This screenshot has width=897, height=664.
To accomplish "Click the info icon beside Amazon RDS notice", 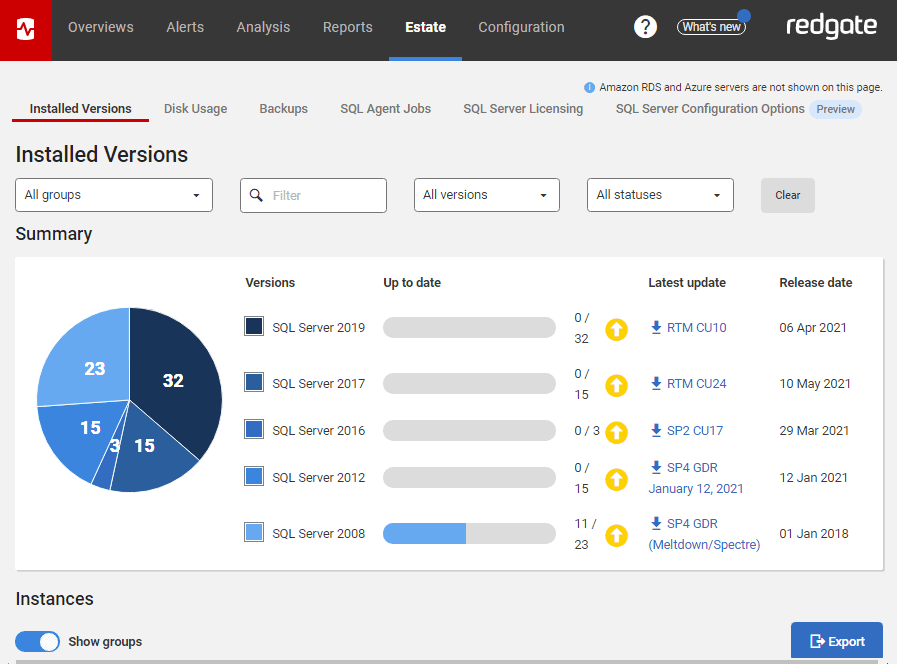I will (589, 88).
